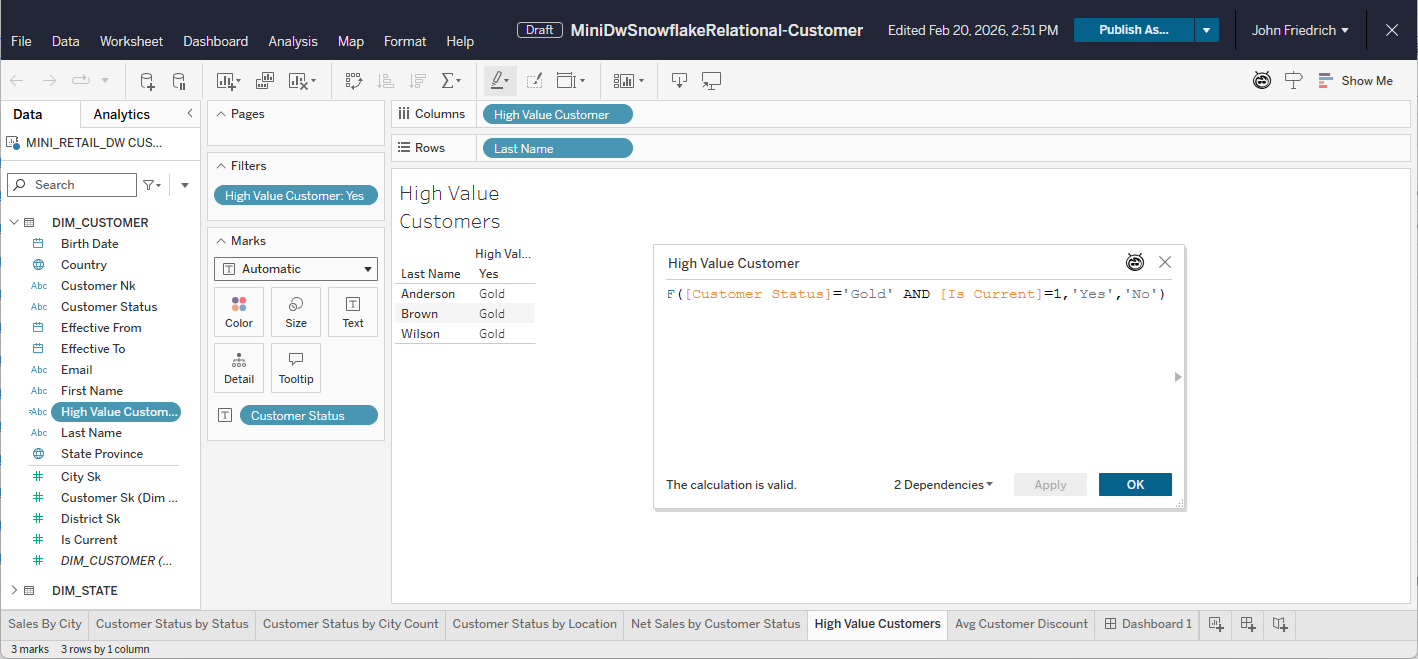1418x659 pixels.
Task: Switch to the Avg Customer Discount sheet tab
Action: pyautogui.click(x=1021, y=624)
